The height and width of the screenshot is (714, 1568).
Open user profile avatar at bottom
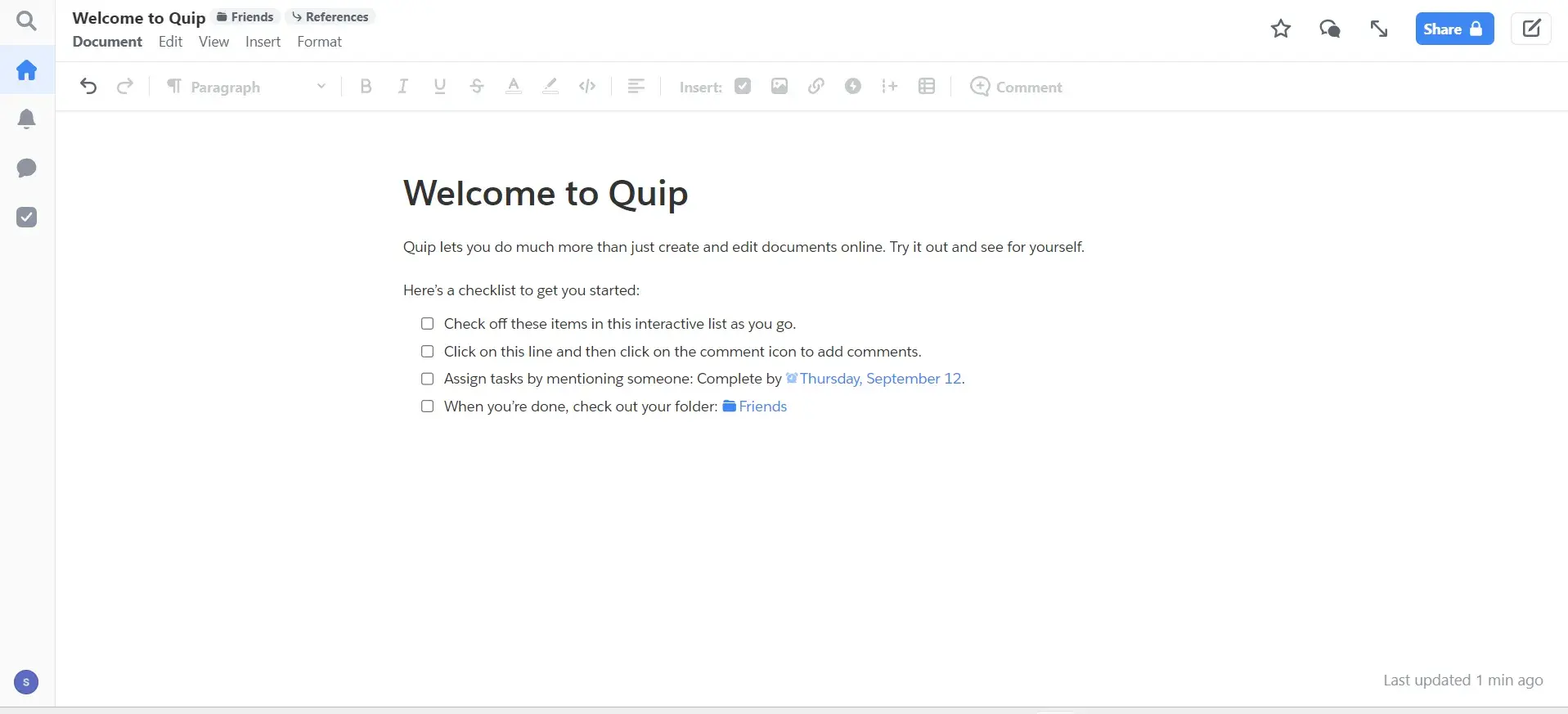point(26,682)
